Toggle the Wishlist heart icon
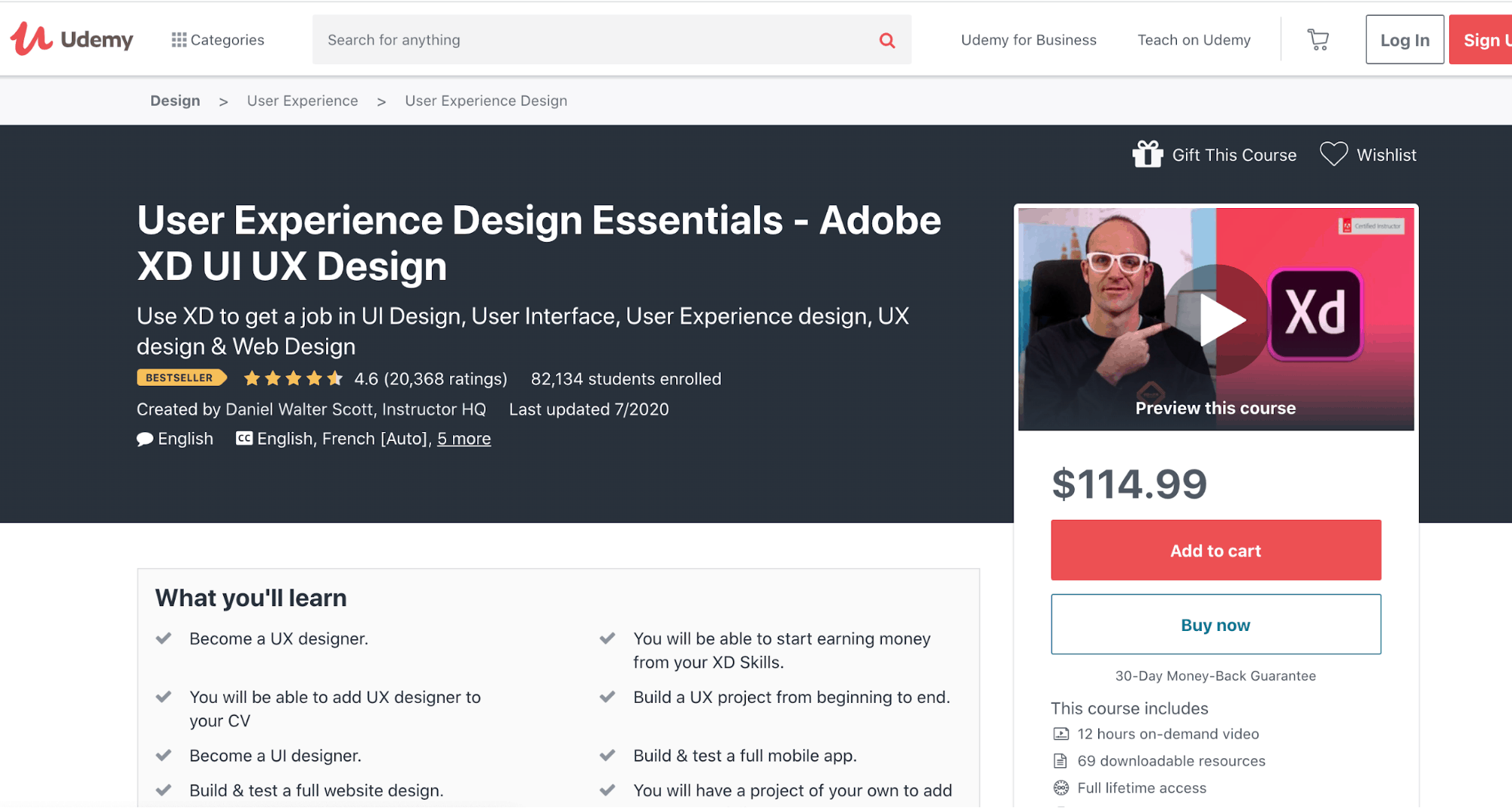 click(x=1333, y=154)
